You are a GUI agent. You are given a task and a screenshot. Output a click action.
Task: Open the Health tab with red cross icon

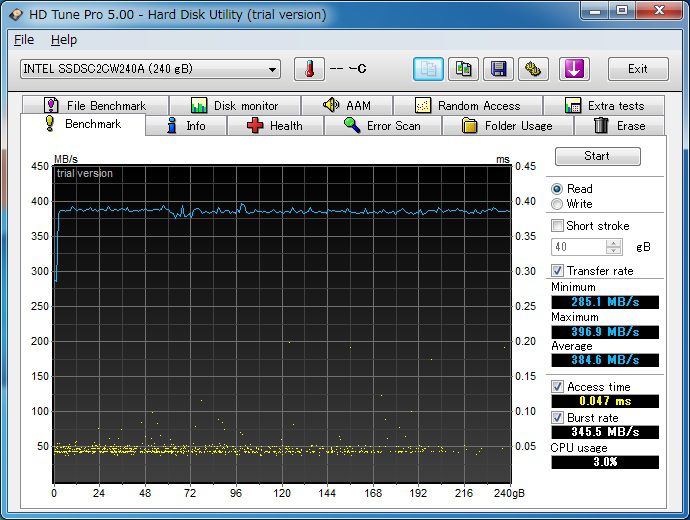click(x=275, y=126)
